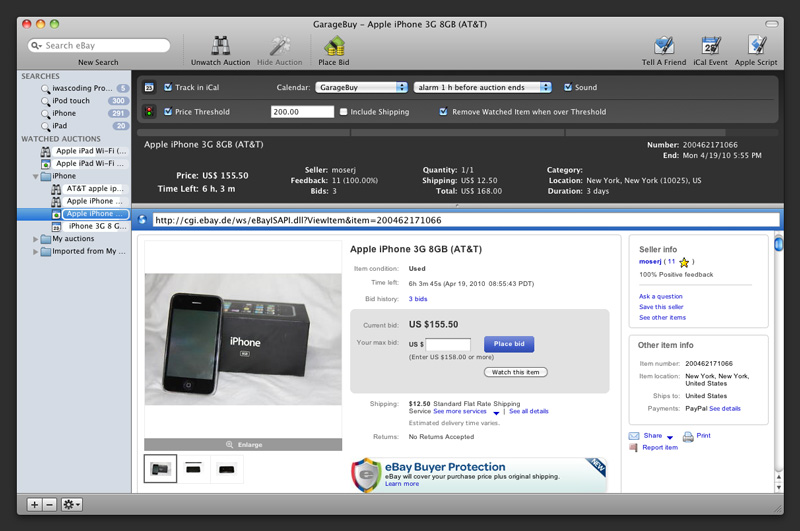Click the Hide Auction wand icon
The width and height of the screenshot is (800, 531).
pyautogui.click(x=280, y=46)
